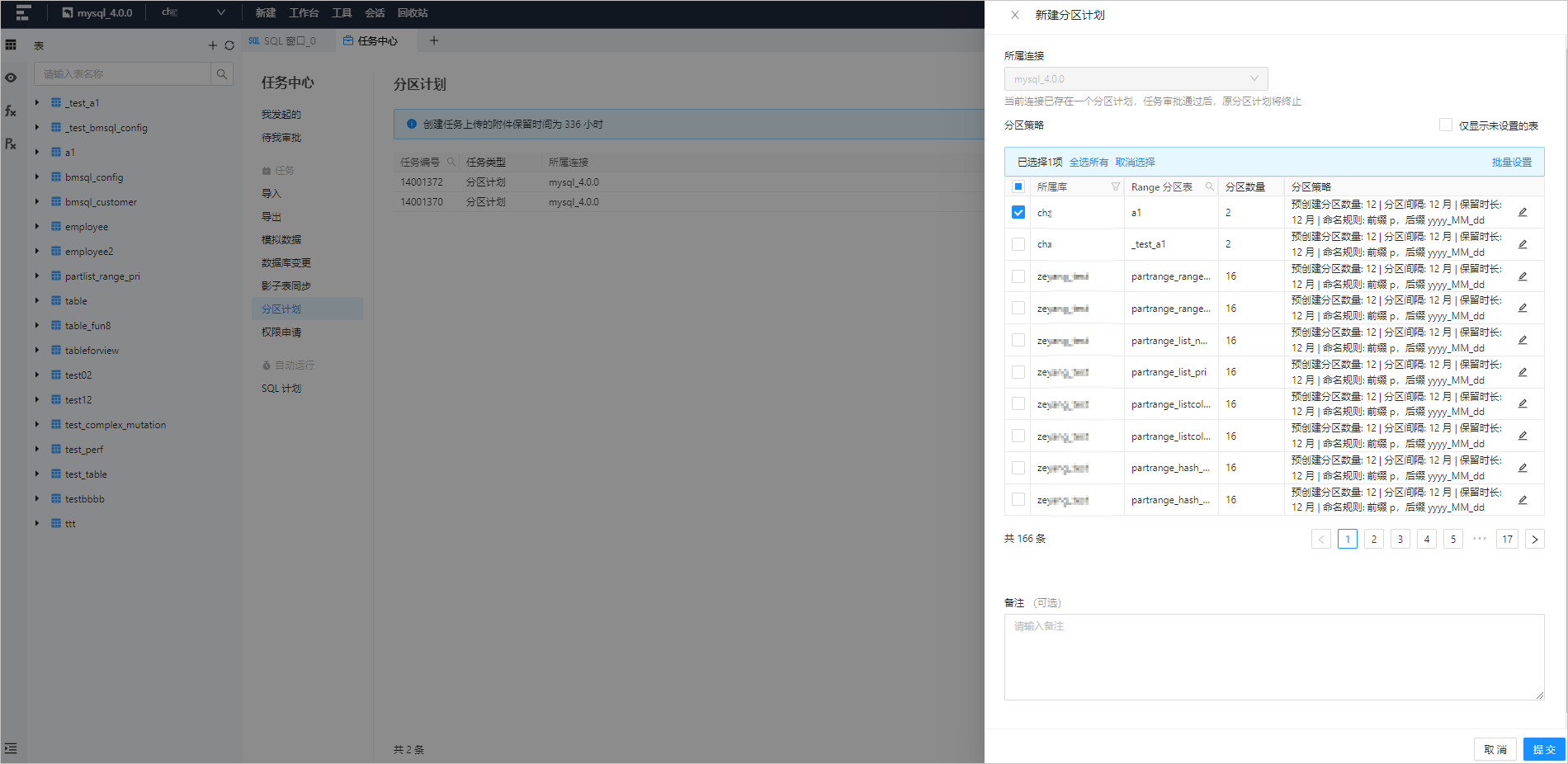Select 分区计划 in task center menu
Image resolution: width=1568 pixels, height=764 pixels.
click(307, 309)
